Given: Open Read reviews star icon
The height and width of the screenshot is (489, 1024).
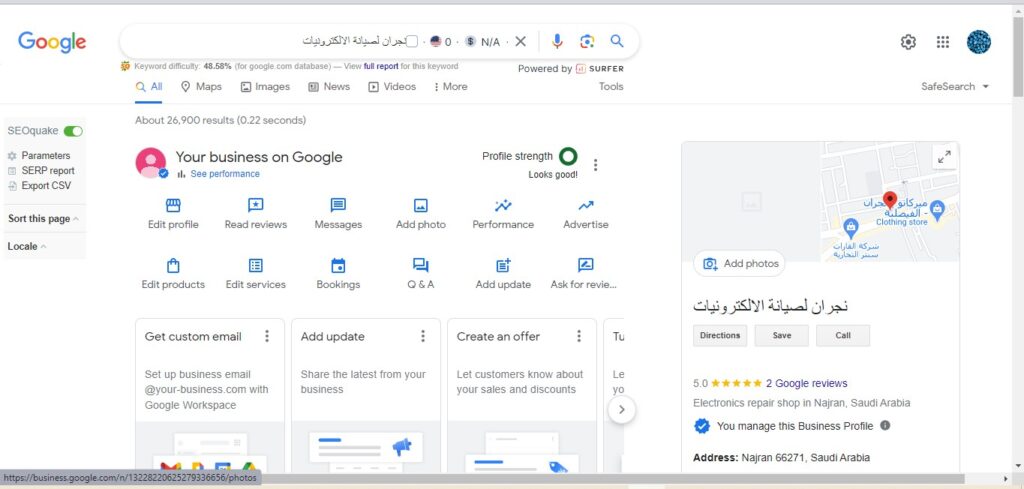Looking at the screenshot, I should (x=255, y=206).
